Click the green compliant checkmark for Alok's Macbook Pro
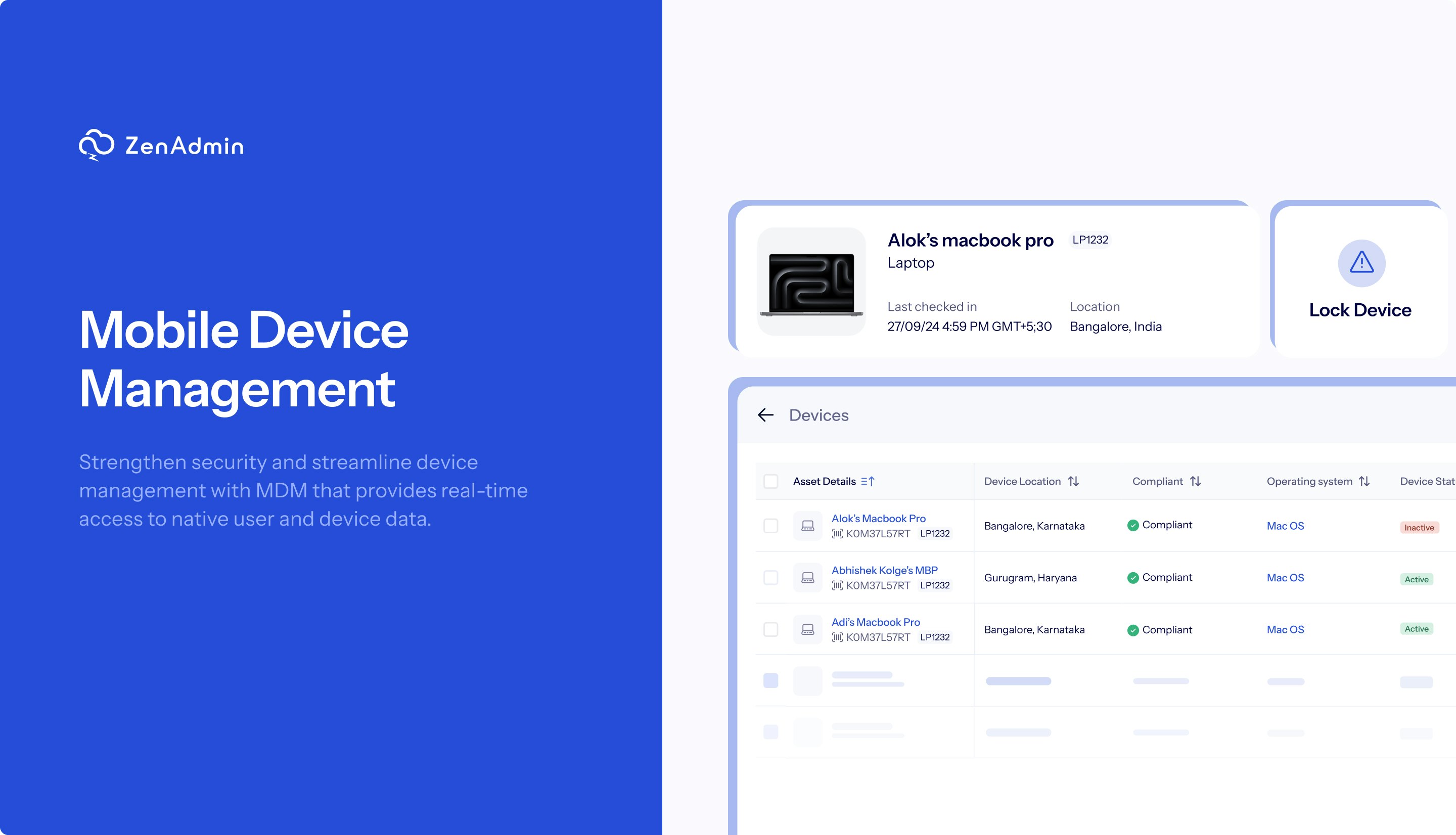Viewport: 1456px width, 835px height. point(1132,525)
